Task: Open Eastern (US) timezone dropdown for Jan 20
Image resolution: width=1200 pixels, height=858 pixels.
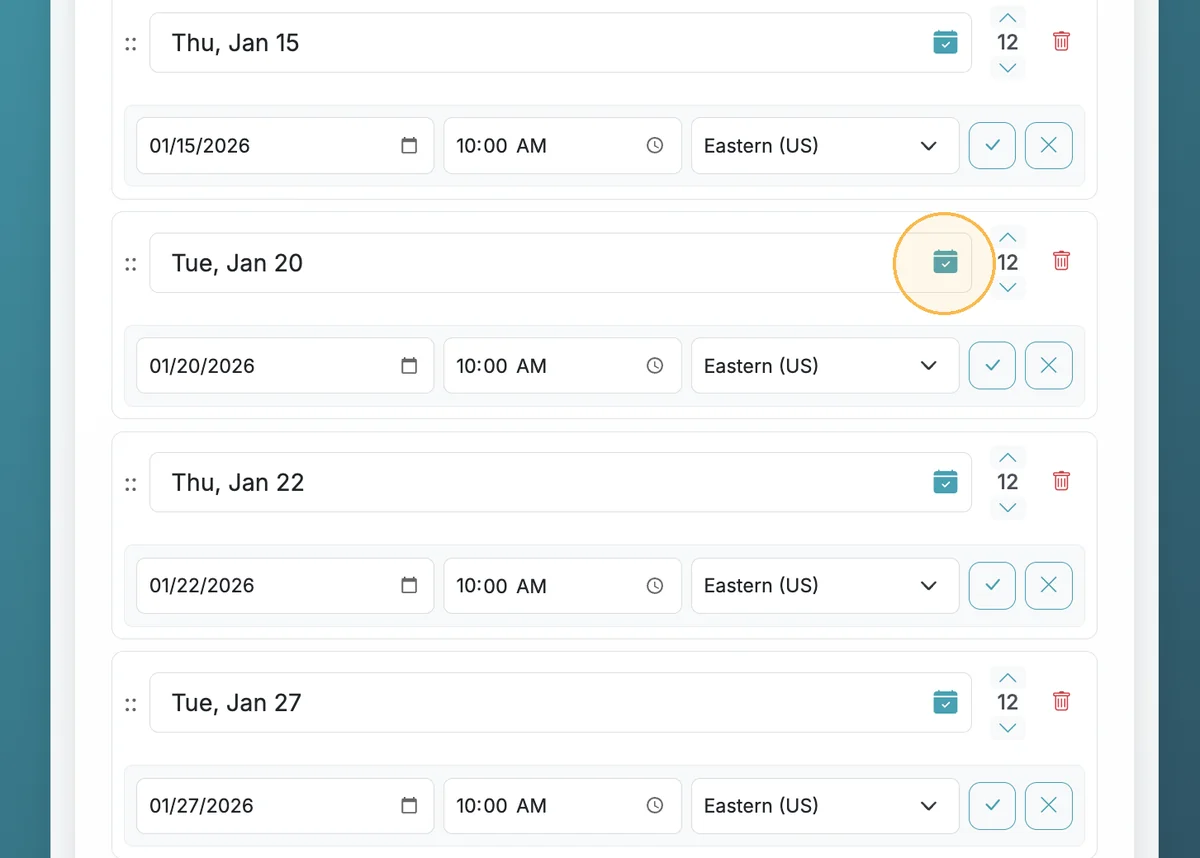Action: point(825,366)
